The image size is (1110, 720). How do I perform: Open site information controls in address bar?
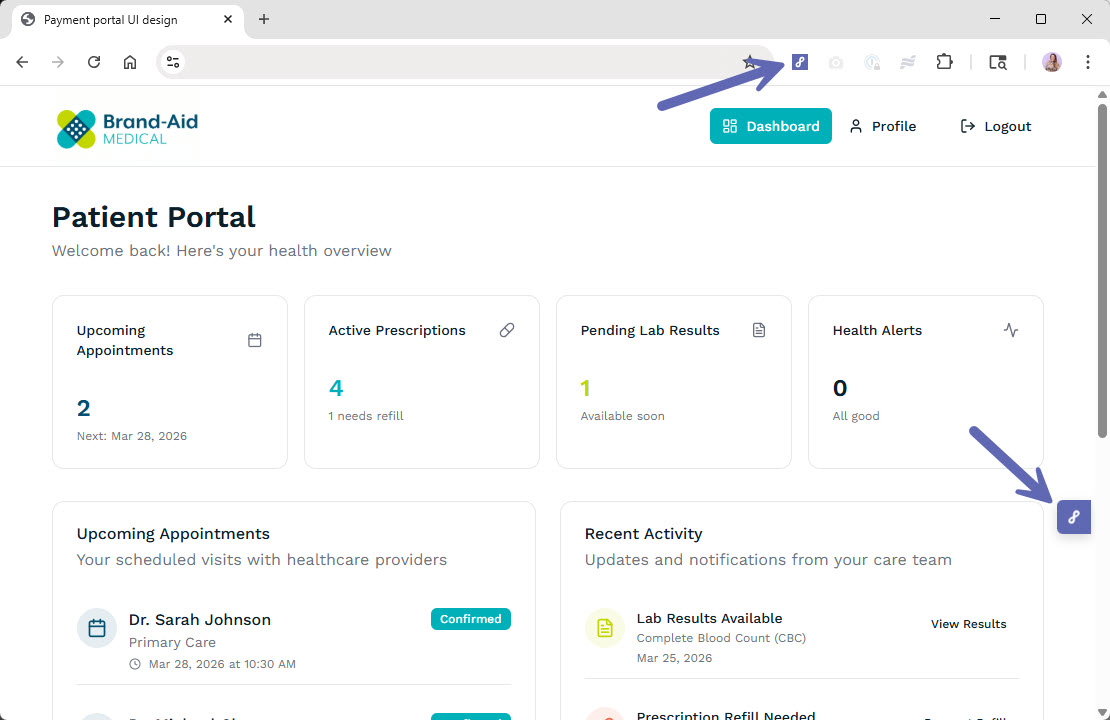(x=173, y=62)
